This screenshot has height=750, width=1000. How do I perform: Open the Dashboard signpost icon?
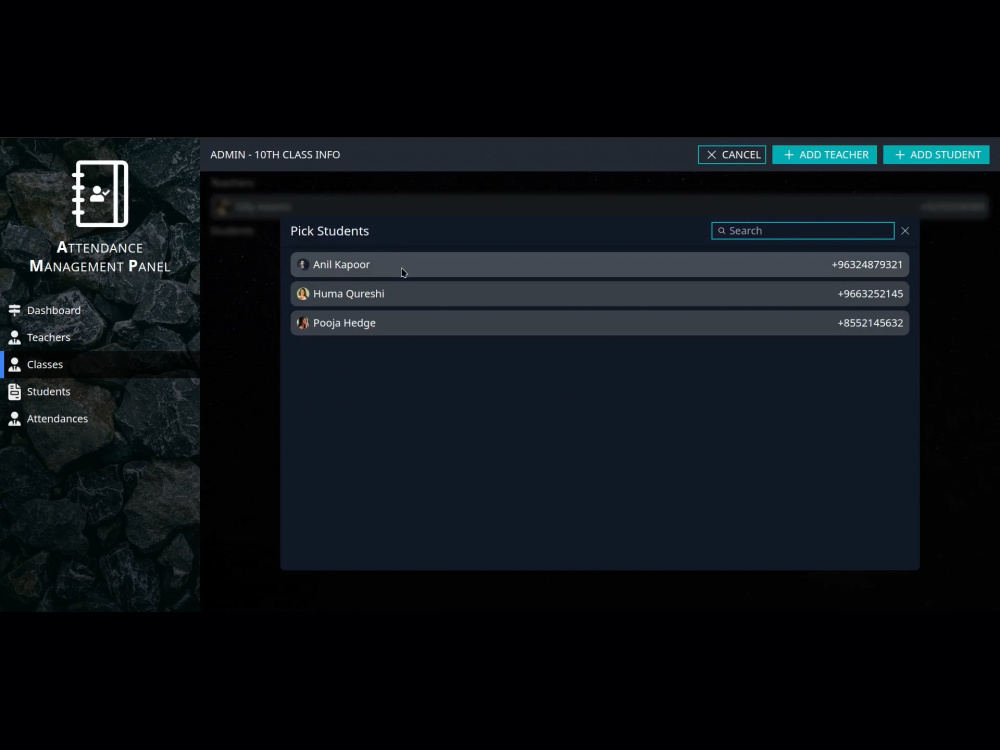point(15,310)
